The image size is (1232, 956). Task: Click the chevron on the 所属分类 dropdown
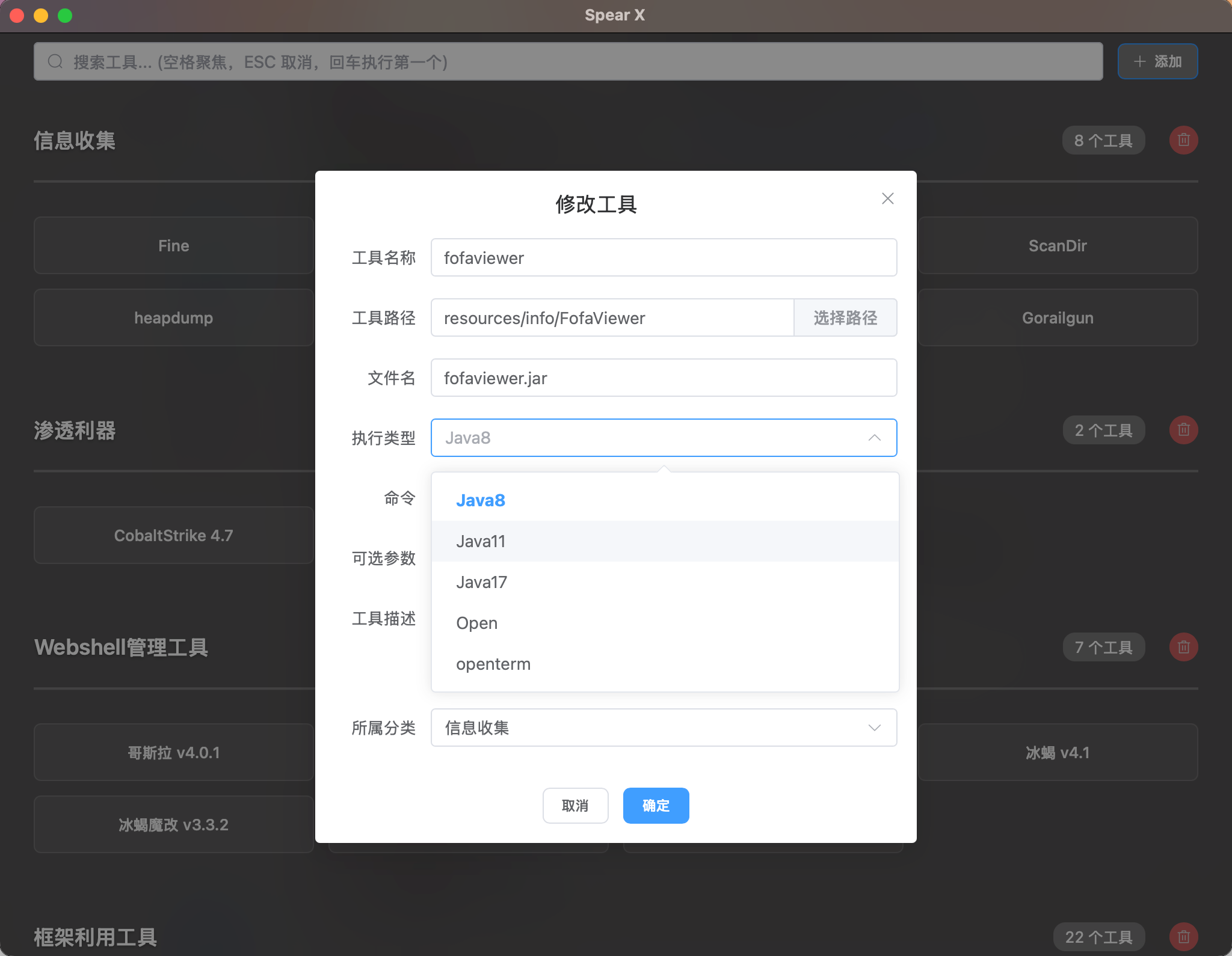(x=873, y=728)
